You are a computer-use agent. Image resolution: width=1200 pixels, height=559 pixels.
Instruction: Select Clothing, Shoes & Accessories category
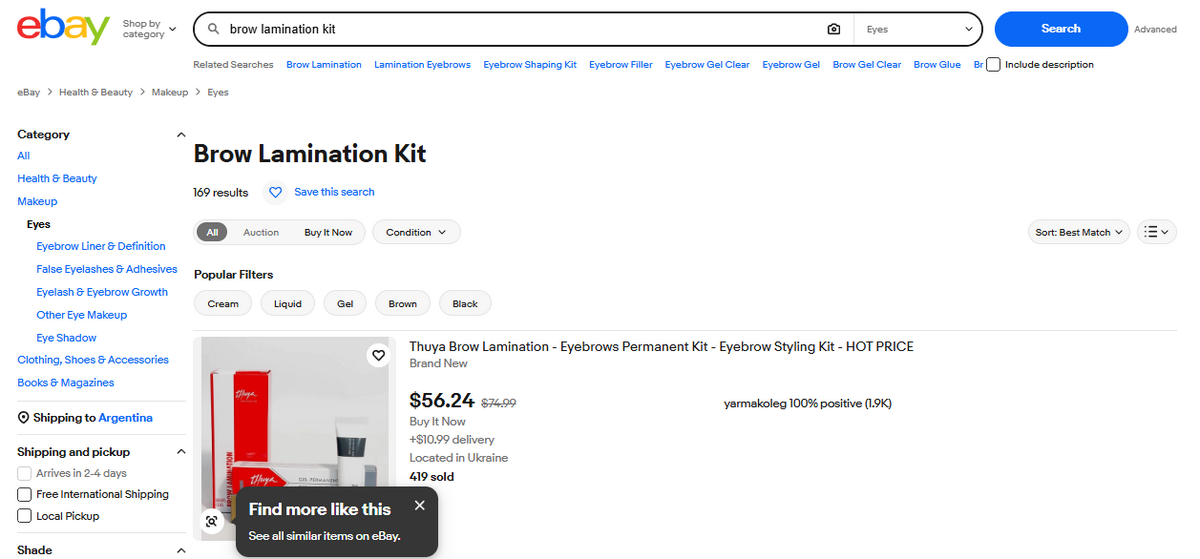point(93,360)
